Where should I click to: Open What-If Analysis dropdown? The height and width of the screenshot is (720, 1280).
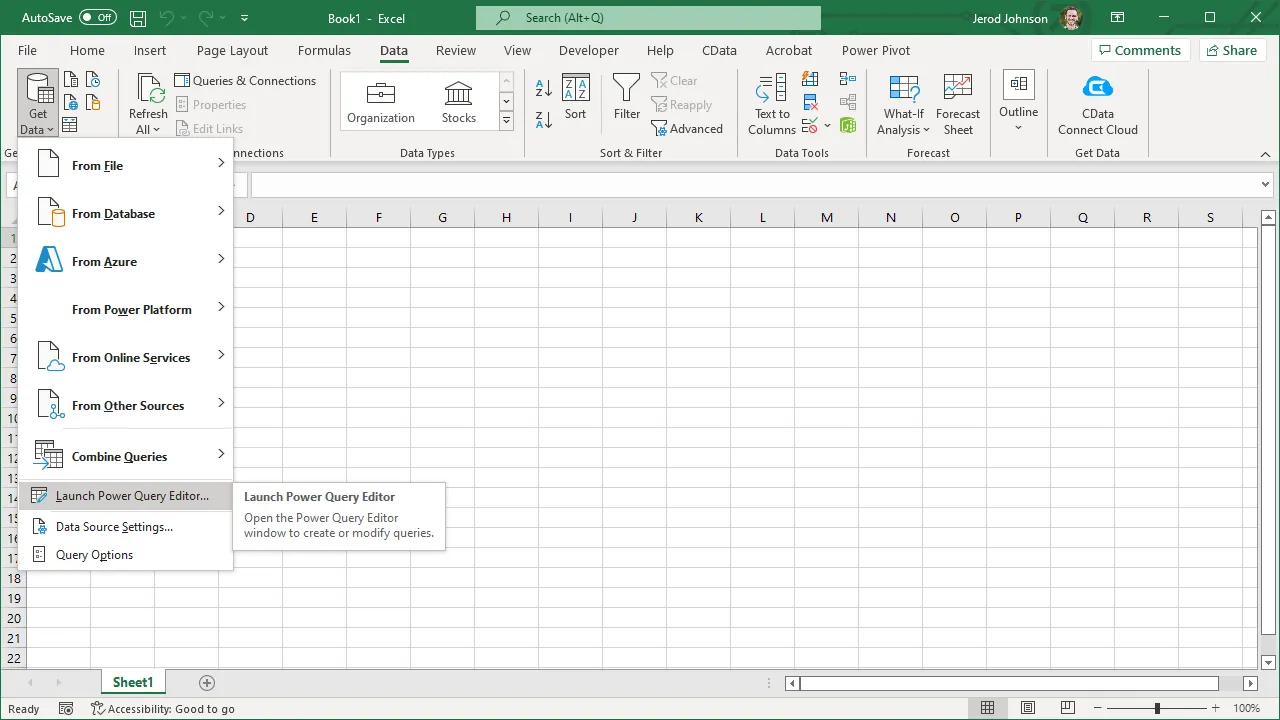[x=904, y=104]
